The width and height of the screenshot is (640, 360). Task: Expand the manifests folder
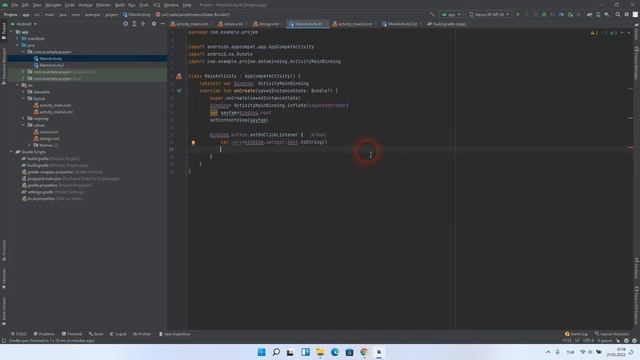pyautogui.click(x=18, y=38)
